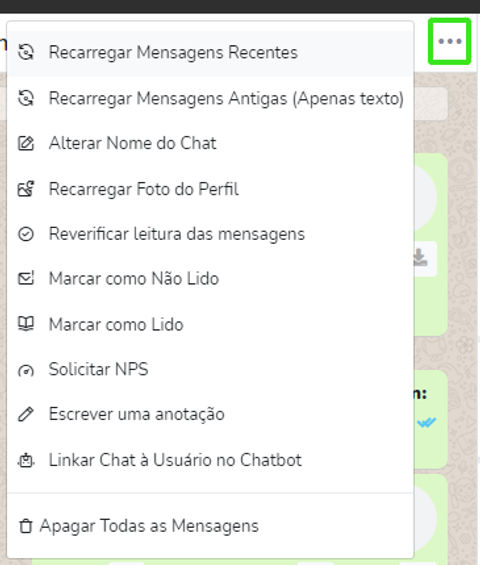Select Apagar Todas as Mensagens
The width and height of the screenshot is (480, 565).
(x=210, y=526)
